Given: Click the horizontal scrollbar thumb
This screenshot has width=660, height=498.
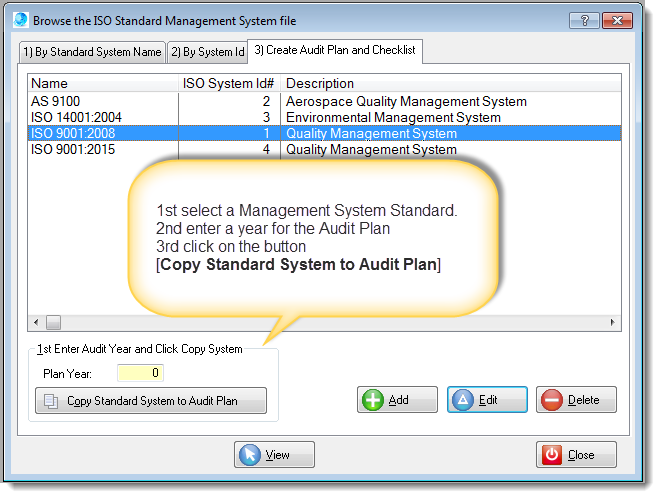Looking at the screenshot, I should click(53, 323).
